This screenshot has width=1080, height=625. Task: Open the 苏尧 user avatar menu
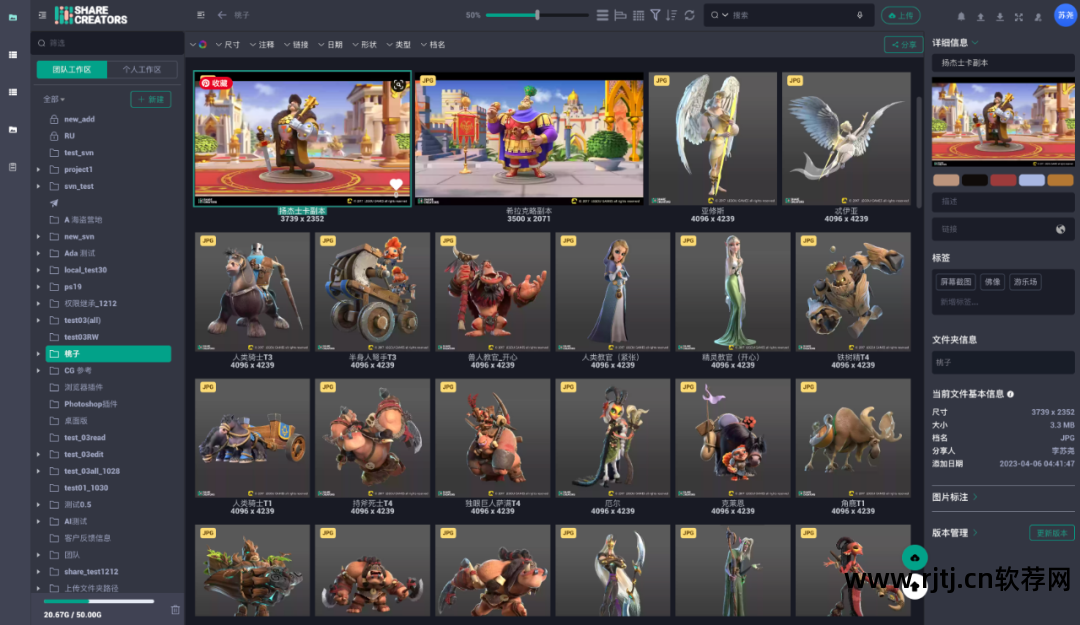[x=1065, y=15]
